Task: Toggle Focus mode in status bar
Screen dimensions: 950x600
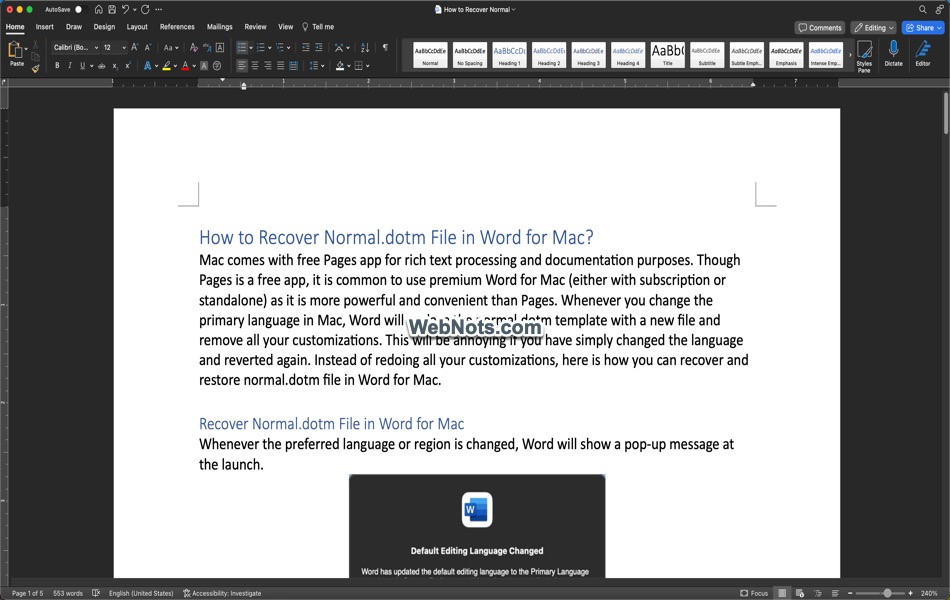Action: (754, 593)
